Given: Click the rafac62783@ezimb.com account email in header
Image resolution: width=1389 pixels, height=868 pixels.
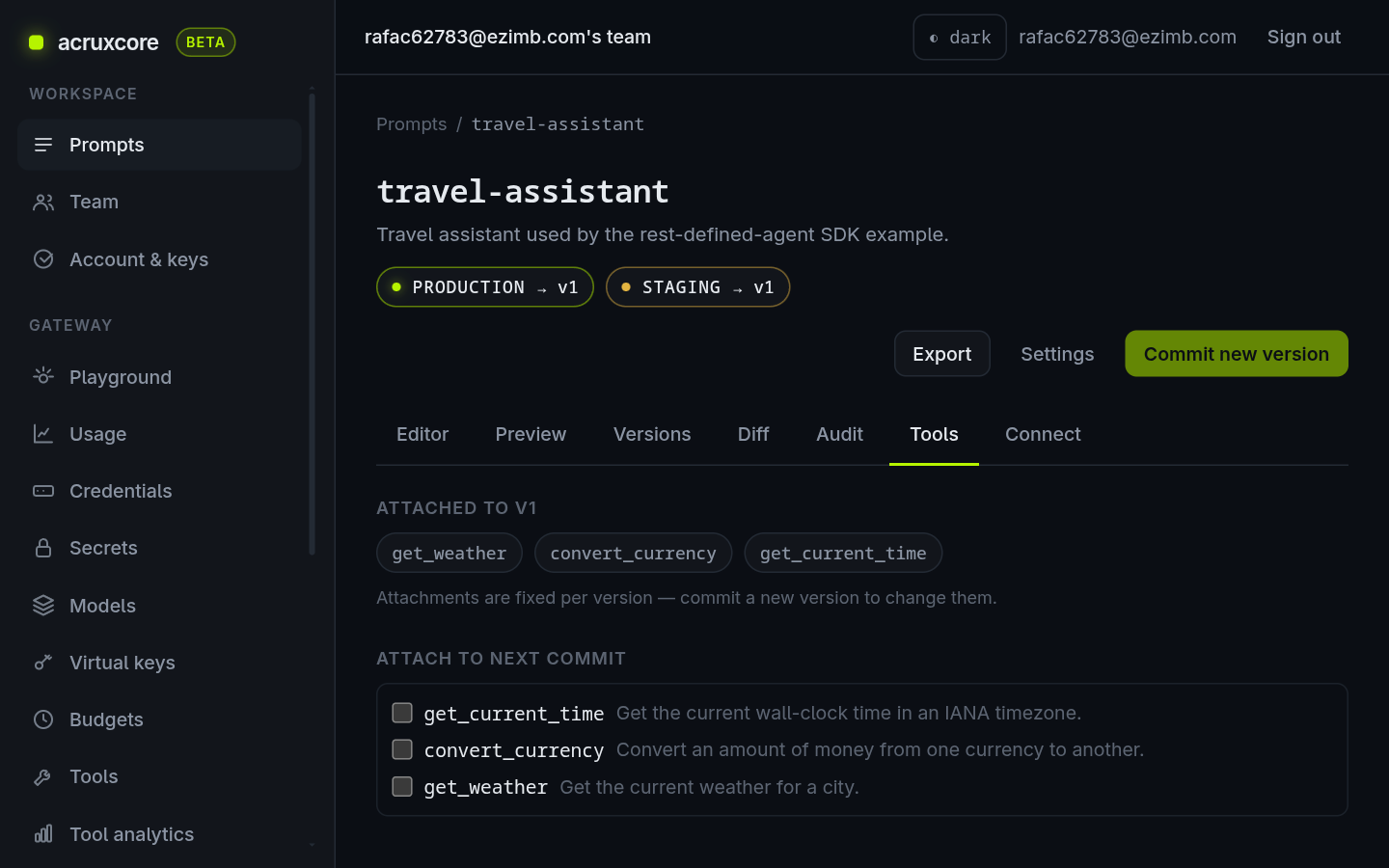Looking at the screenshot, I should point(1128,37).
